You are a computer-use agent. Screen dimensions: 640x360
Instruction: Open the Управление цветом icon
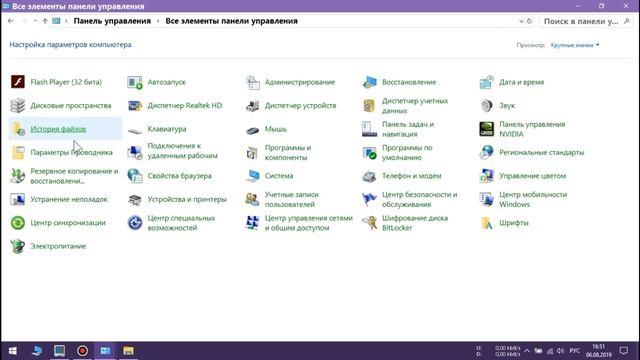[x=487, y=176]
